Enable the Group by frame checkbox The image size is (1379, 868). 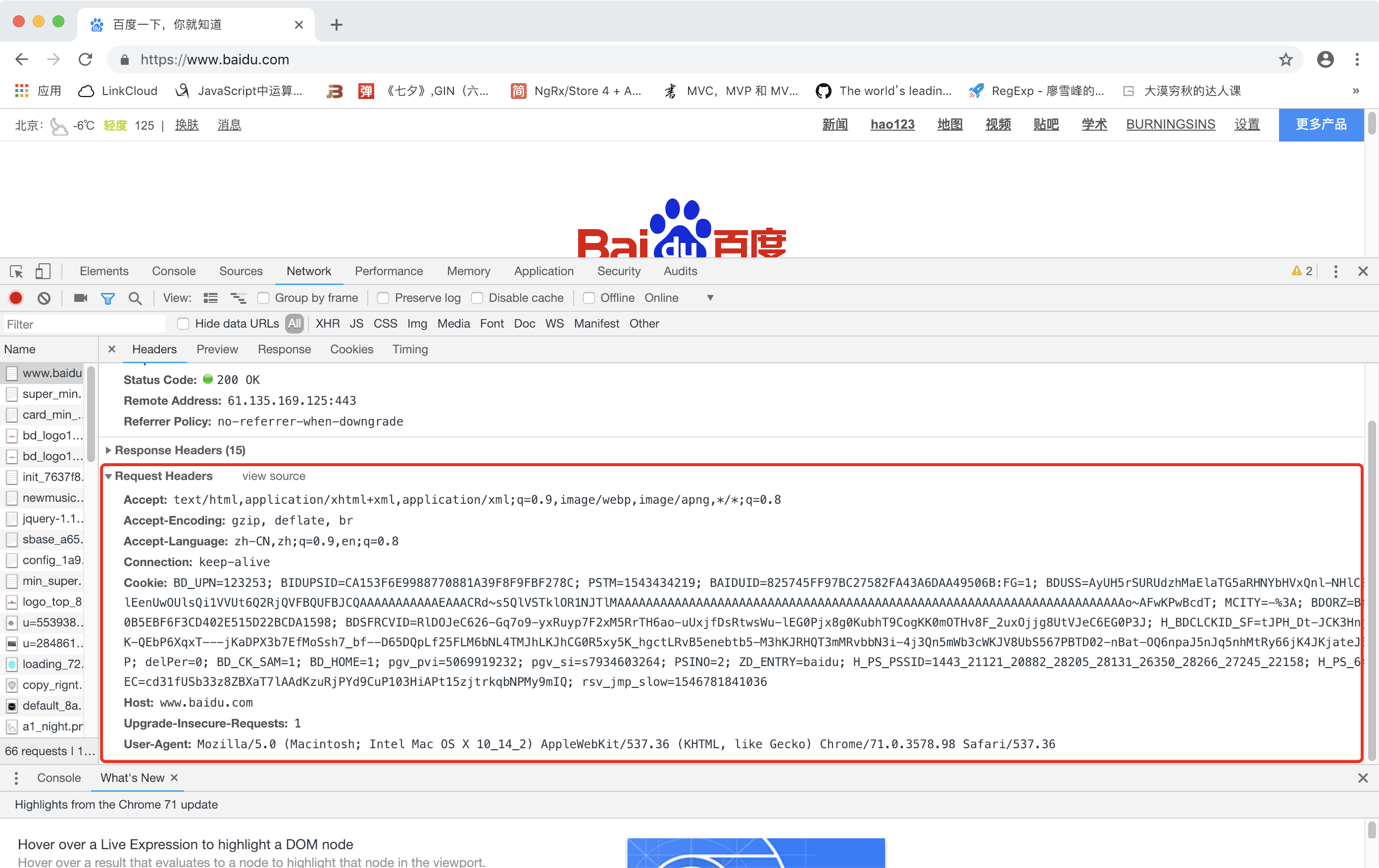pos(263,298)
